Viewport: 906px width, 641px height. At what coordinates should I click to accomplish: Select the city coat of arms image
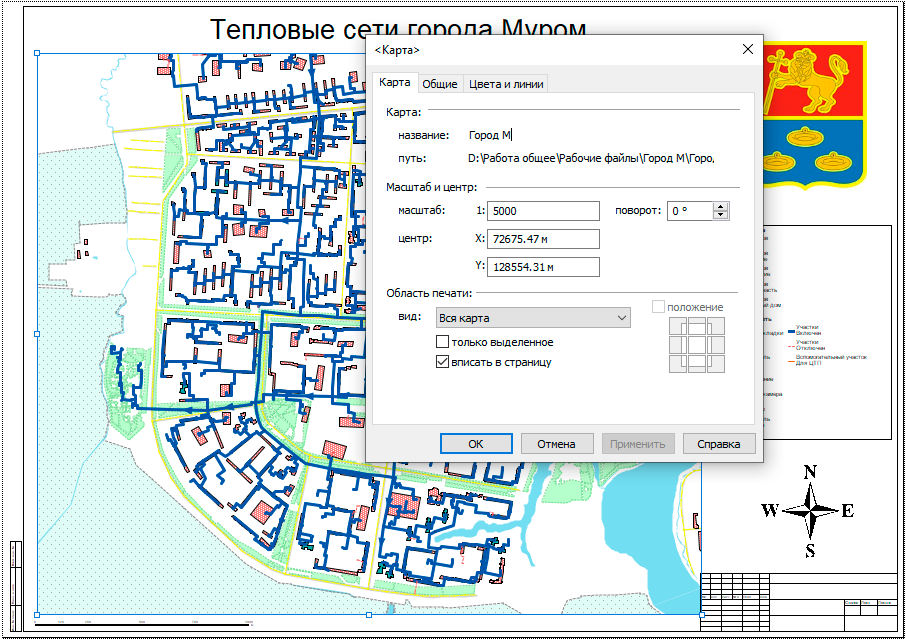click(x=812, y=114)
